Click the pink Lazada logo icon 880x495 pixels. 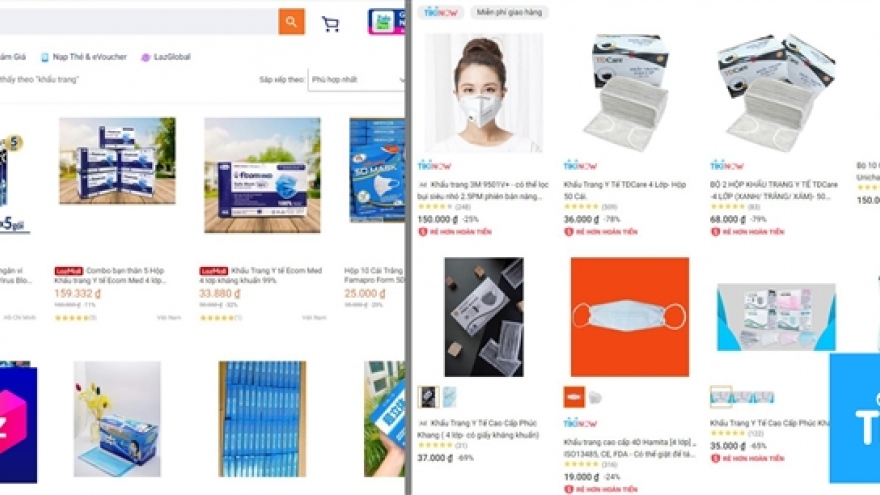coord(18,424)
